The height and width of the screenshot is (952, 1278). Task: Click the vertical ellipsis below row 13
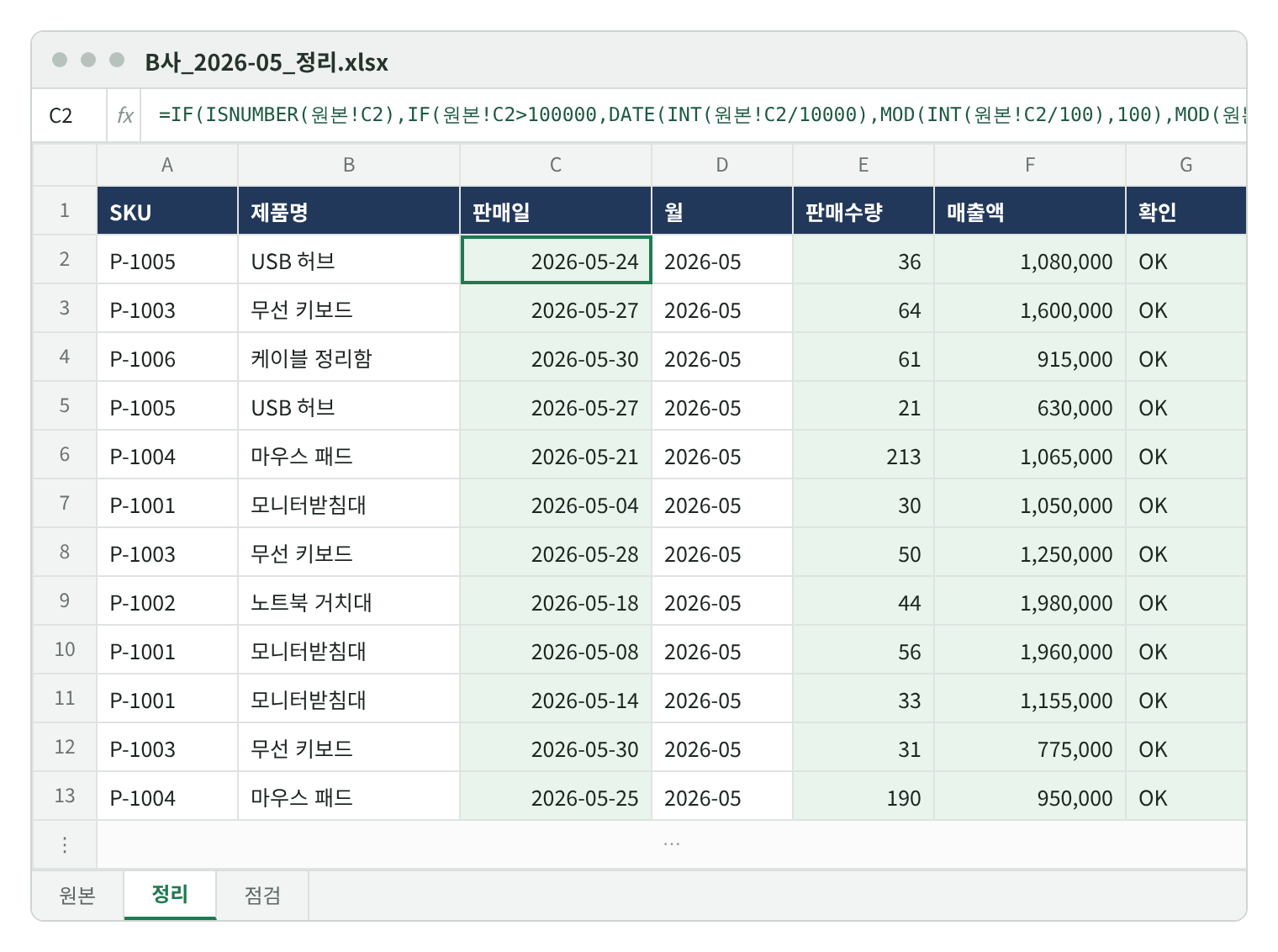tap(65, 844)
